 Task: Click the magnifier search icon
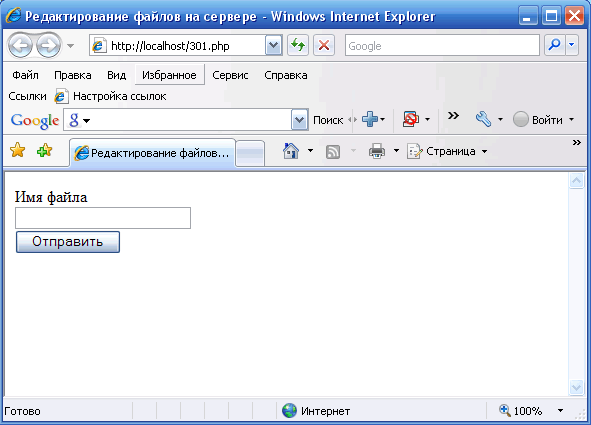coord(554,45)
